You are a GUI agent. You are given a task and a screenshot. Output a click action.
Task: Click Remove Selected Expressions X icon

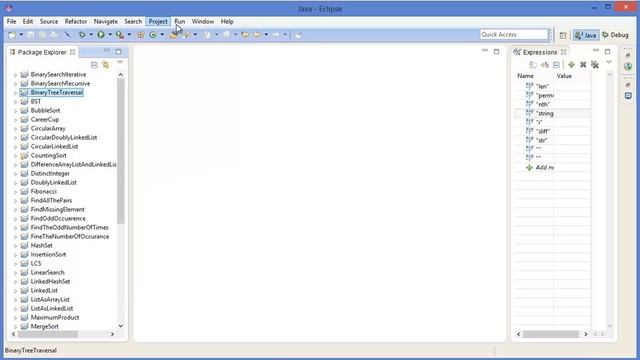583,65
